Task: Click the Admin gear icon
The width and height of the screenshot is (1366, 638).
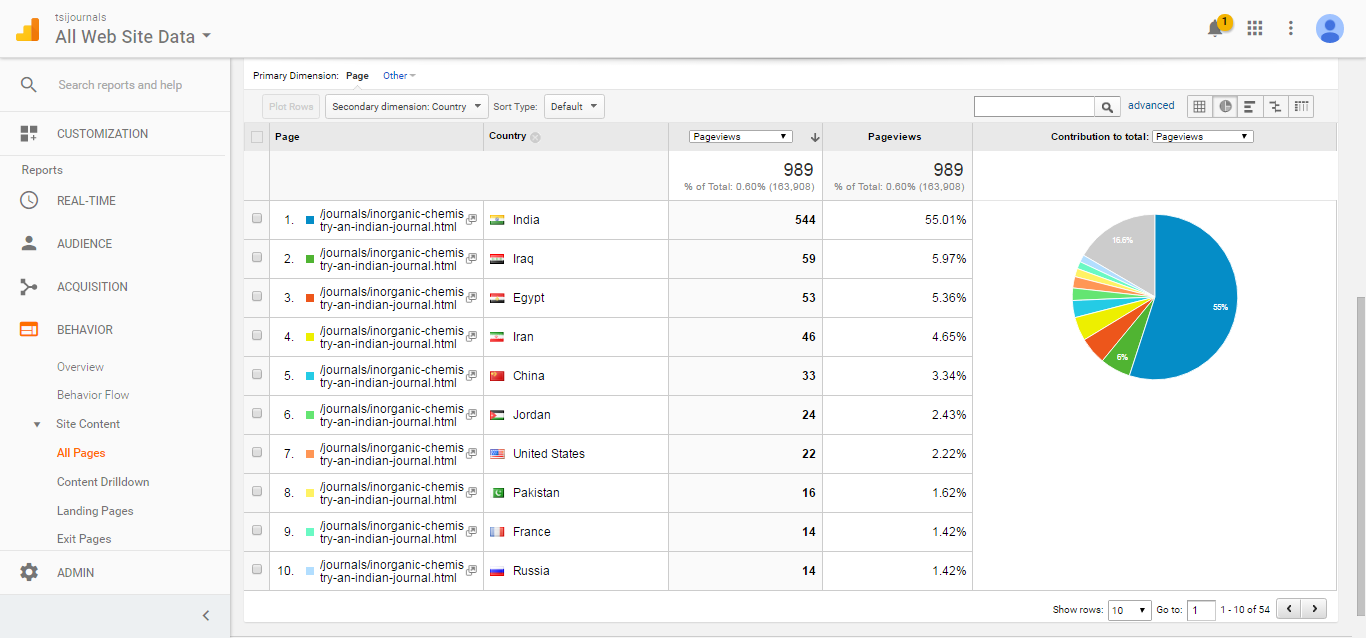Action: [29, 572]
